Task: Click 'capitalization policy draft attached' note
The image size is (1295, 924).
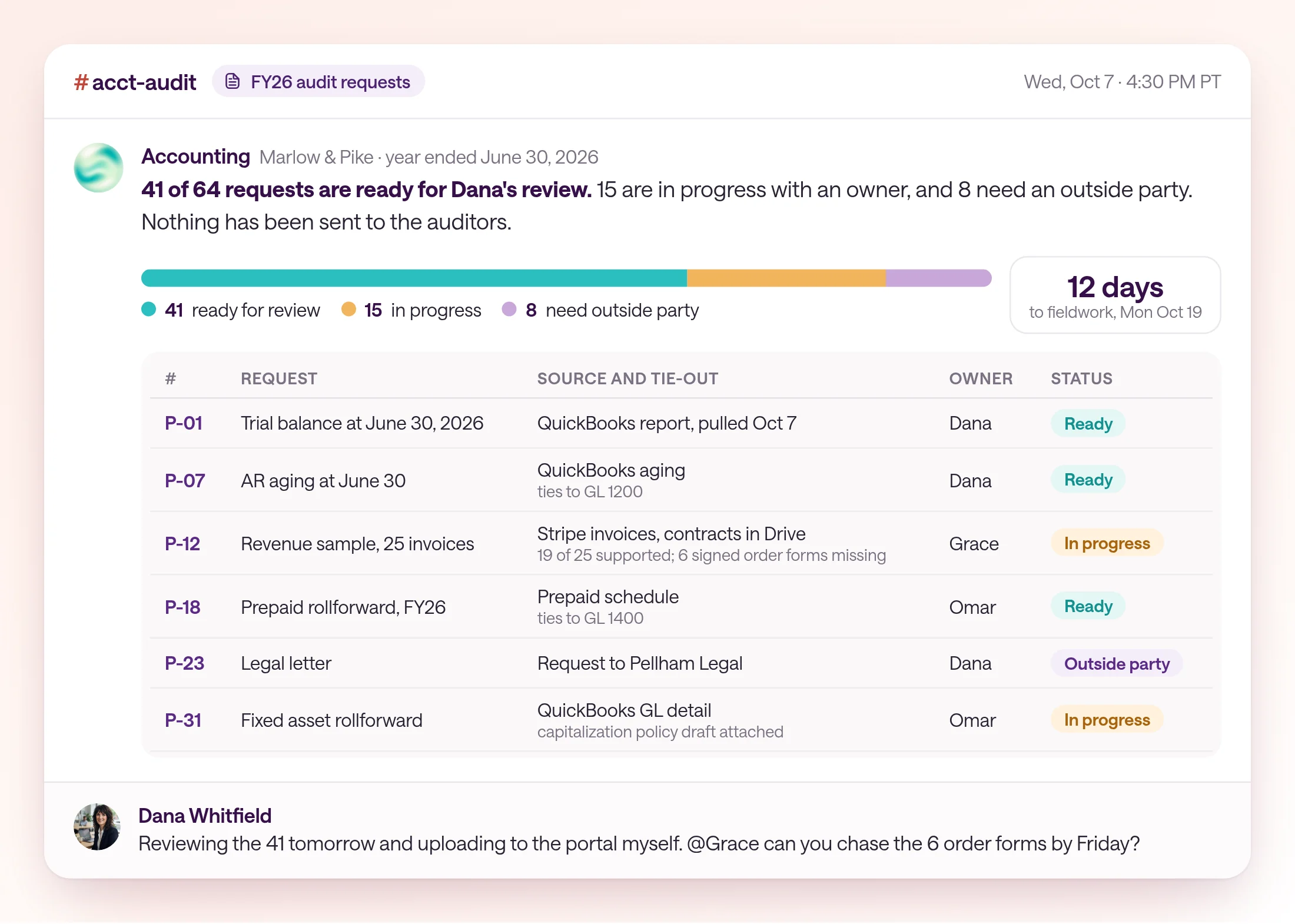Action: pos(660,732)
